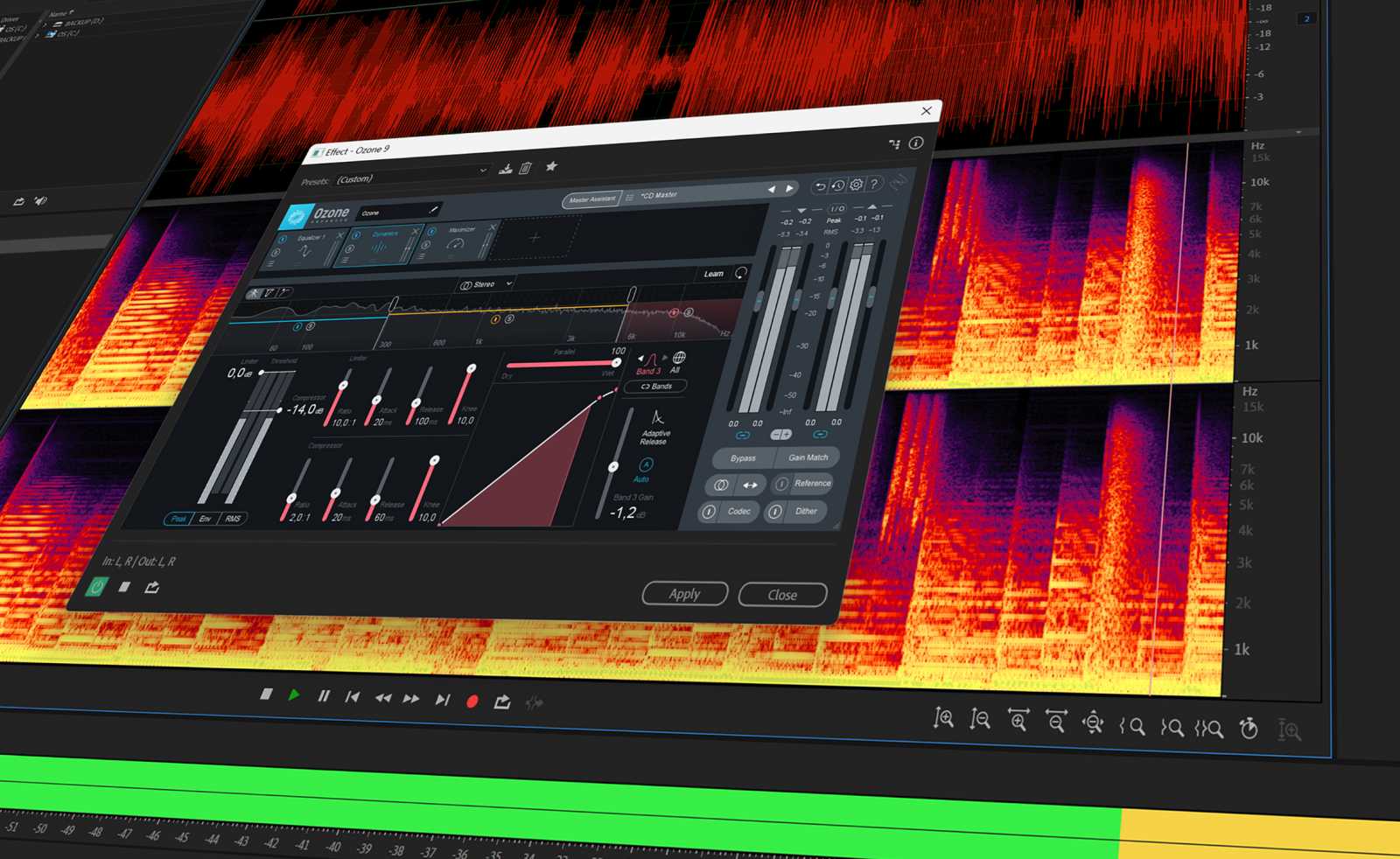
Task: Select Env detection mode
Action: click(206, 519)
